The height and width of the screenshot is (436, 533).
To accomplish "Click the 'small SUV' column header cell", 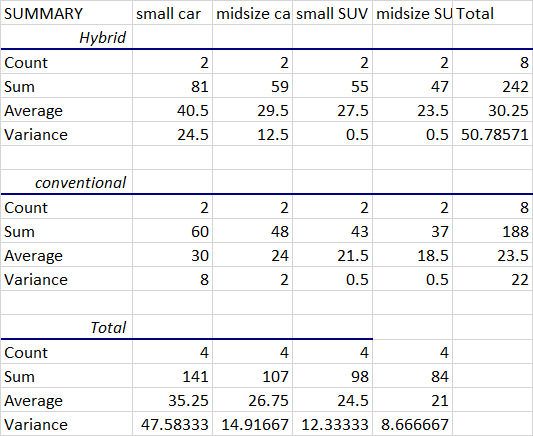I will [x=332, y=13].
